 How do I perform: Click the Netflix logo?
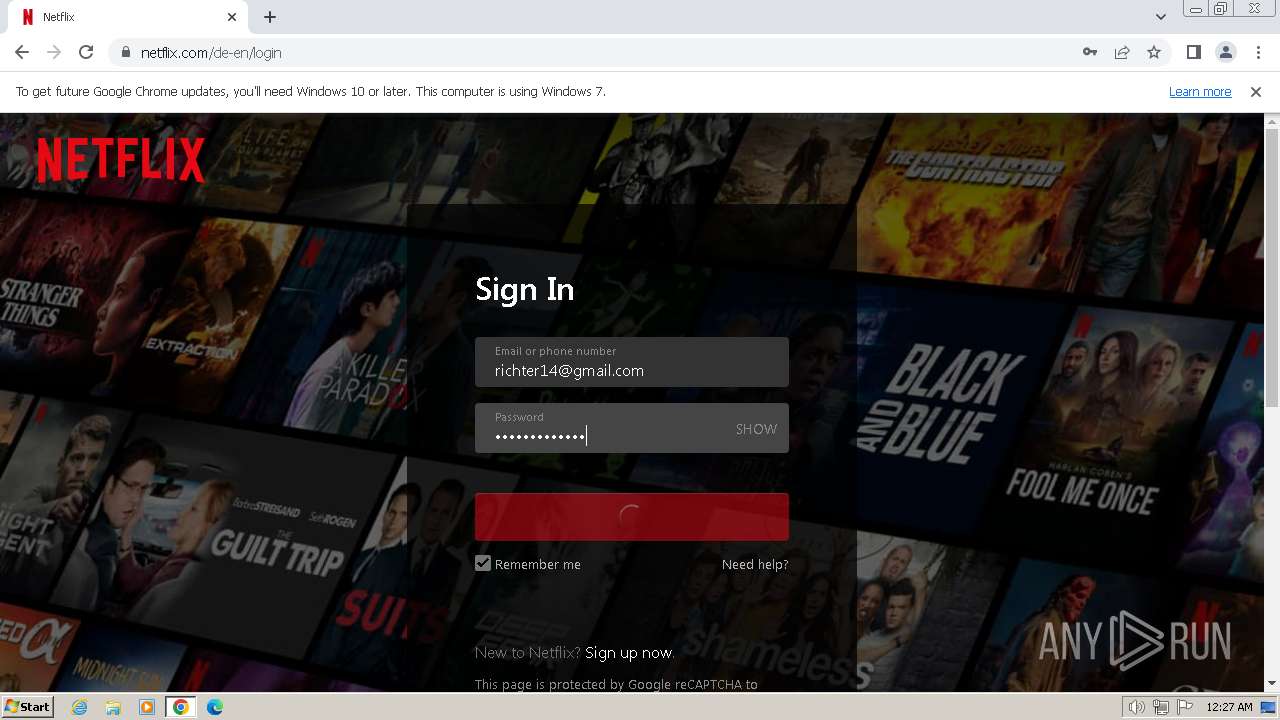(121, 160)
